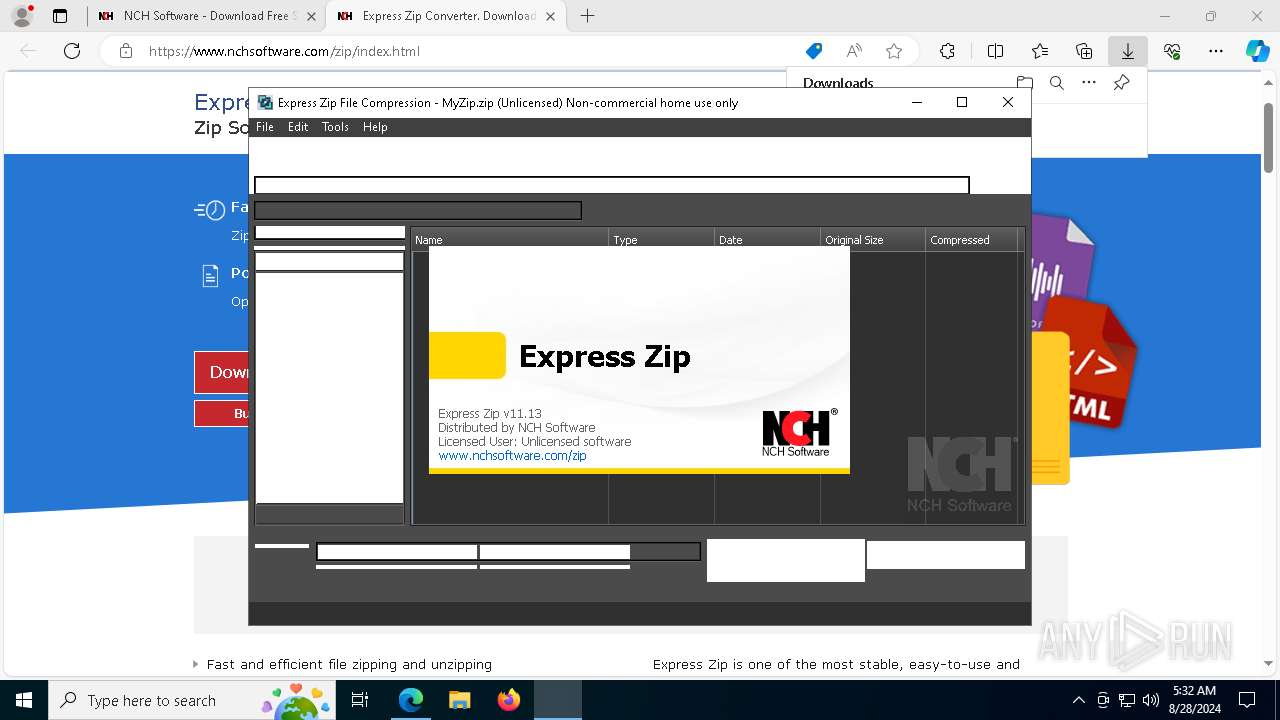Click the taskbar search box

click(x=191, y=700)
